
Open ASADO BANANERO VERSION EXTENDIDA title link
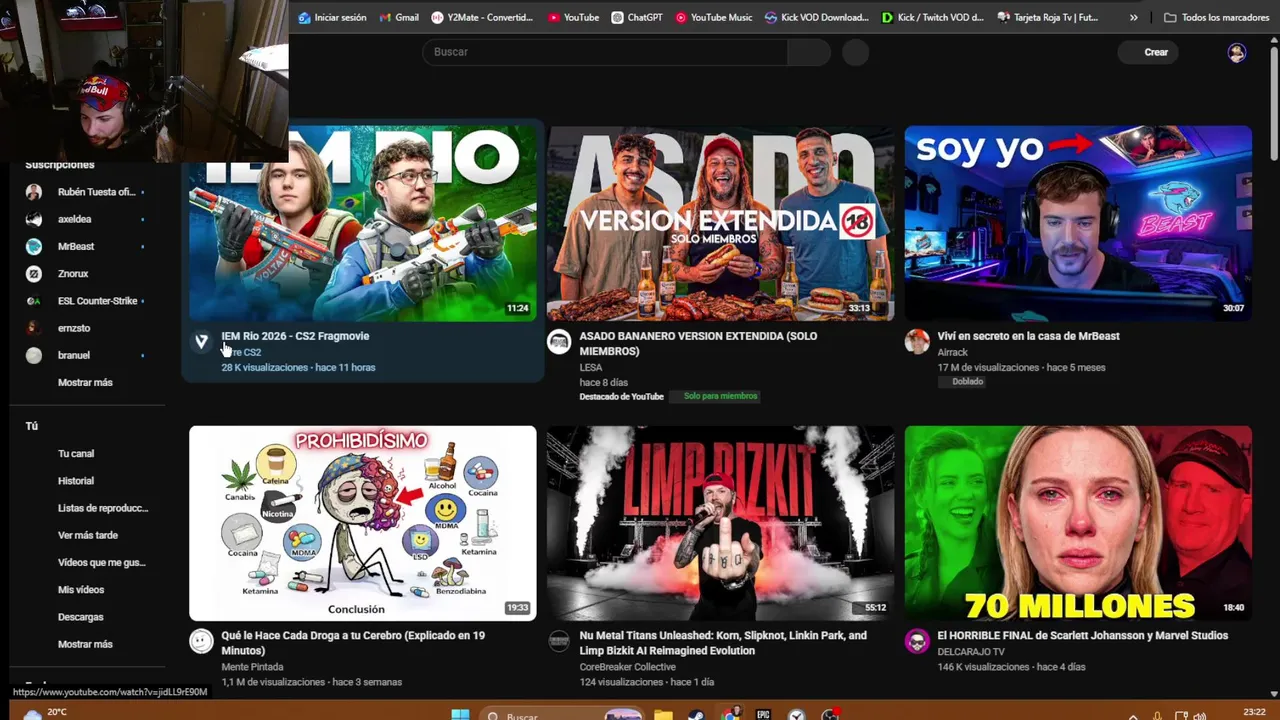click(x=698, y=343)
